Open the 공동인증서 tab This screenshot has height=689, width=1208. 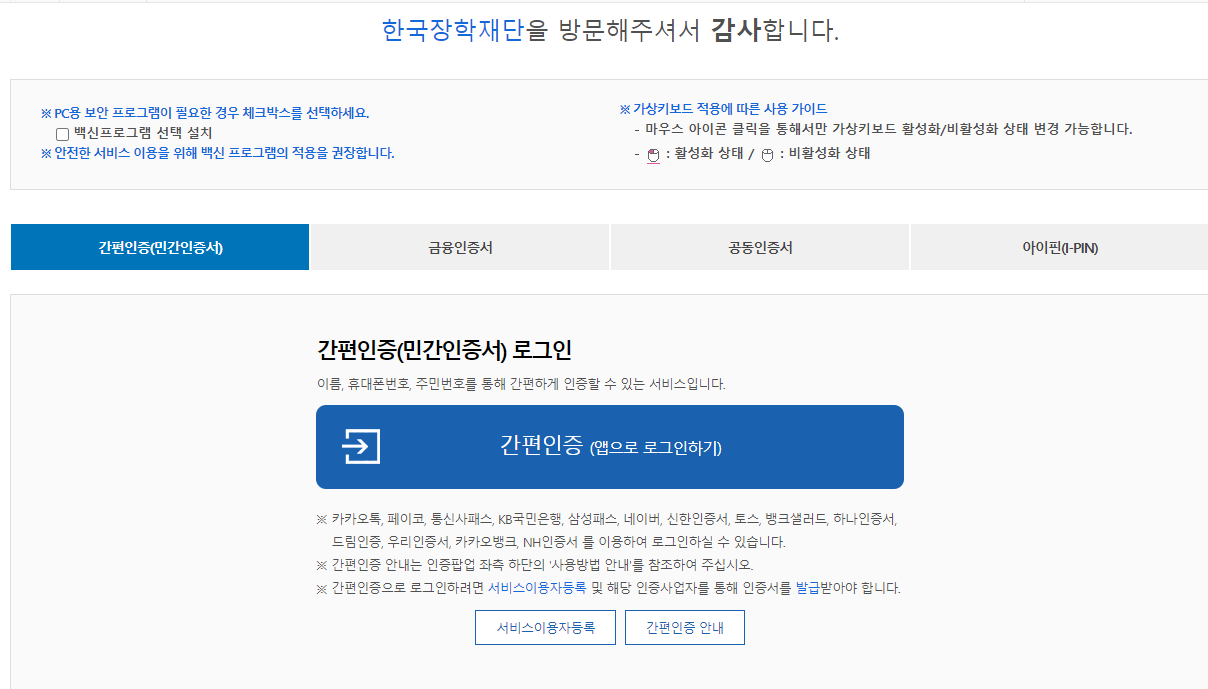[x=759, y=246]
